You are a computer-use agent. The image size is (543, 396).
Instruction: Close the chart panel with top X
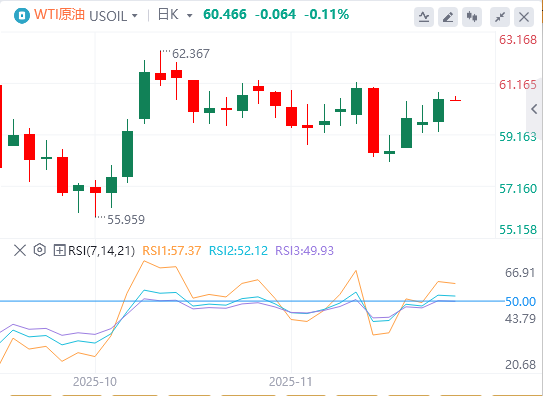tap(524, 17)
